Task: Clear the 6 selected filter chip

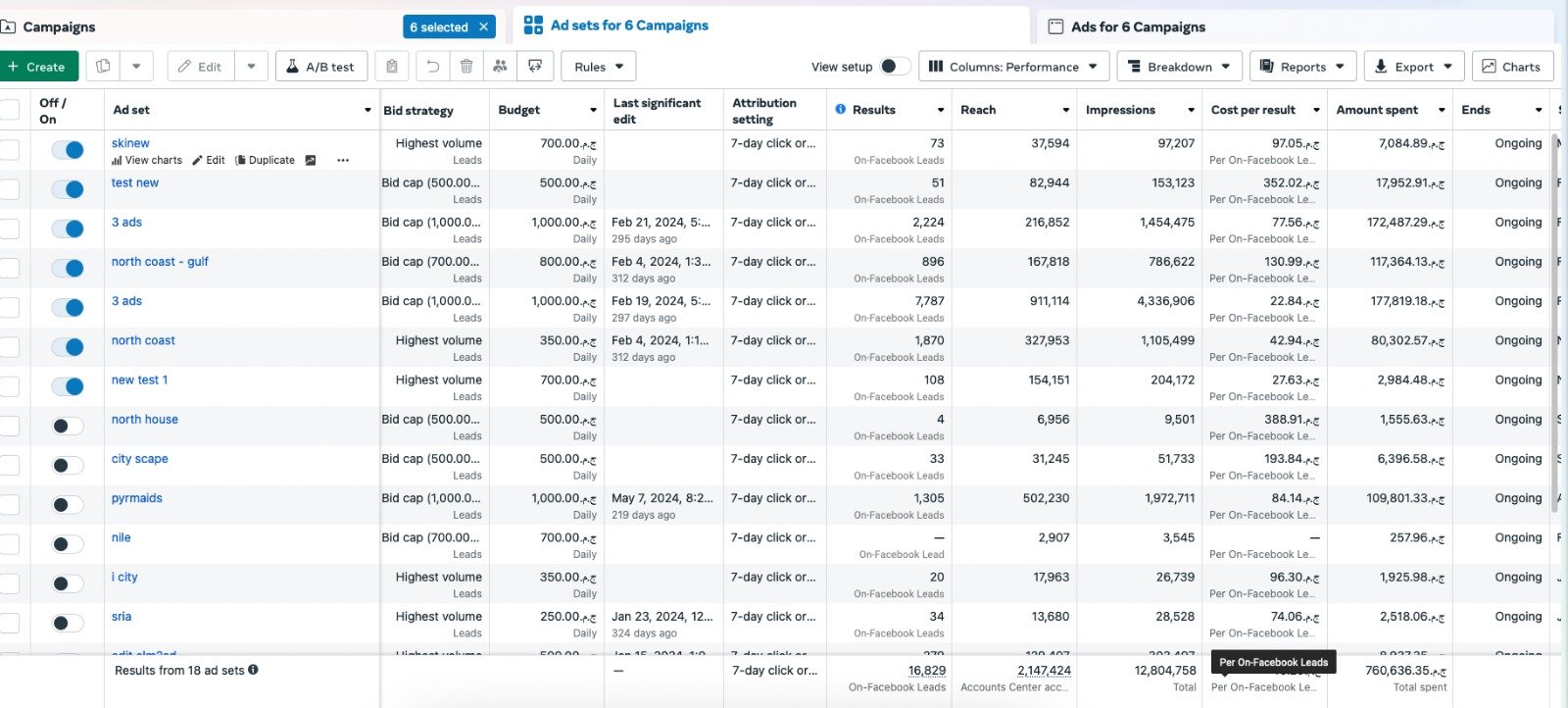Action: point(483,27)
